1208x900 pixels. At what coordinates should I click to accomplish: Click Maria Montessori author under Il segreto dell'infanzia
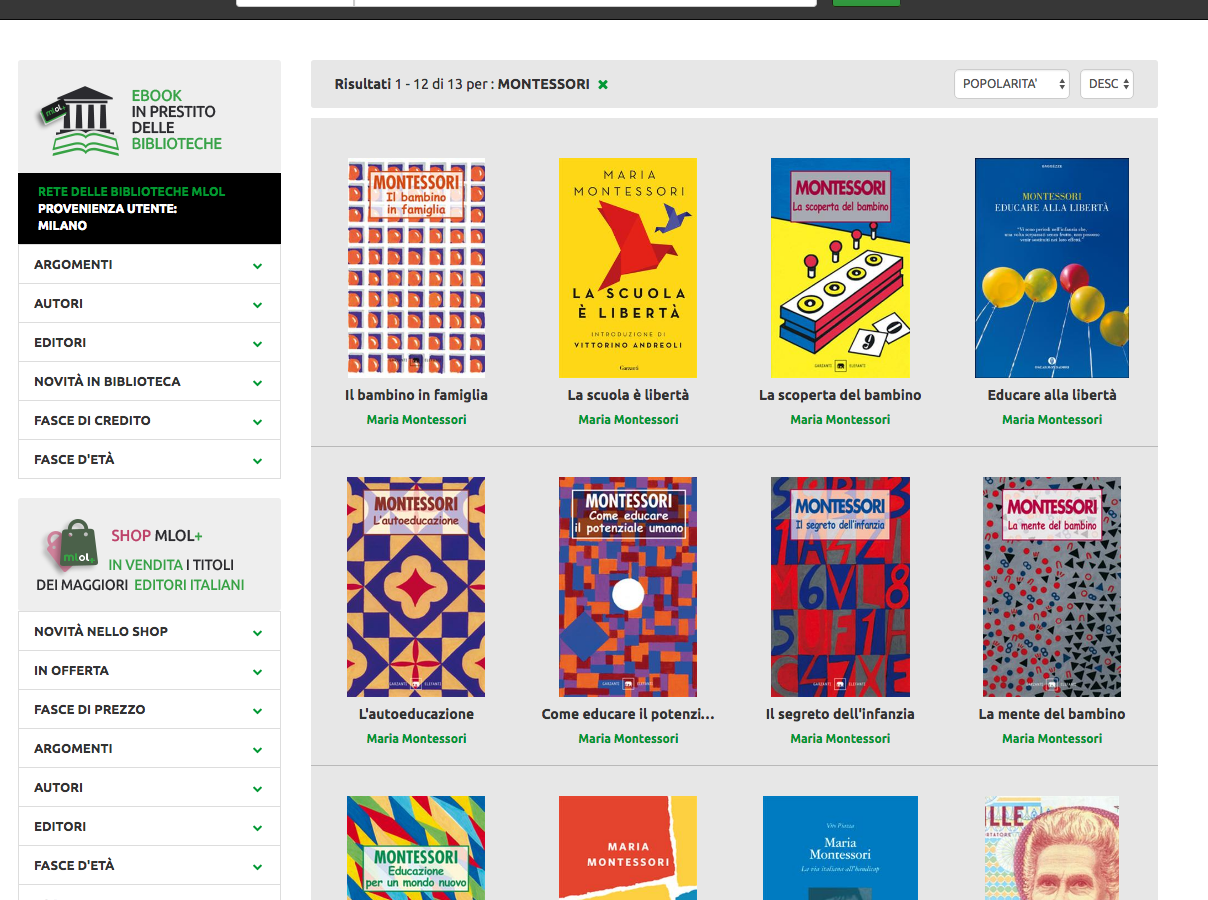tap(840, 739)
